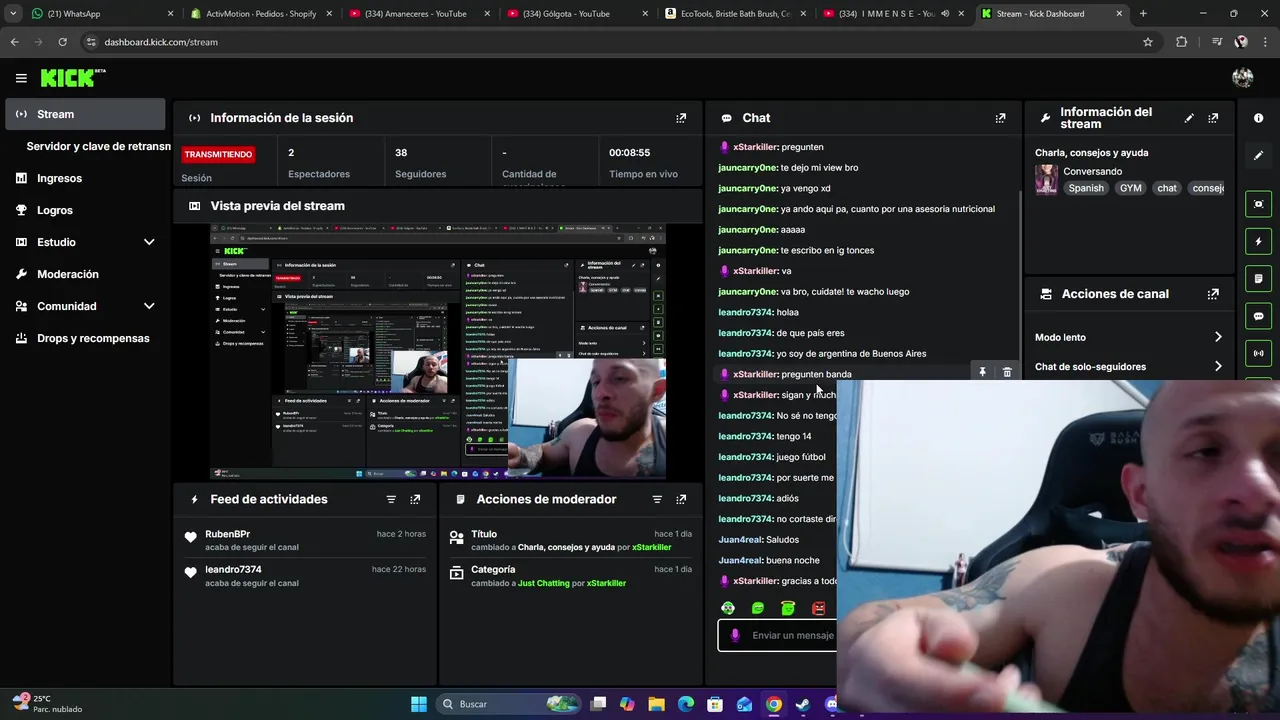Click the GYM tag
This screenshot has height=720, width=1280.
(x=1130, y=188)
